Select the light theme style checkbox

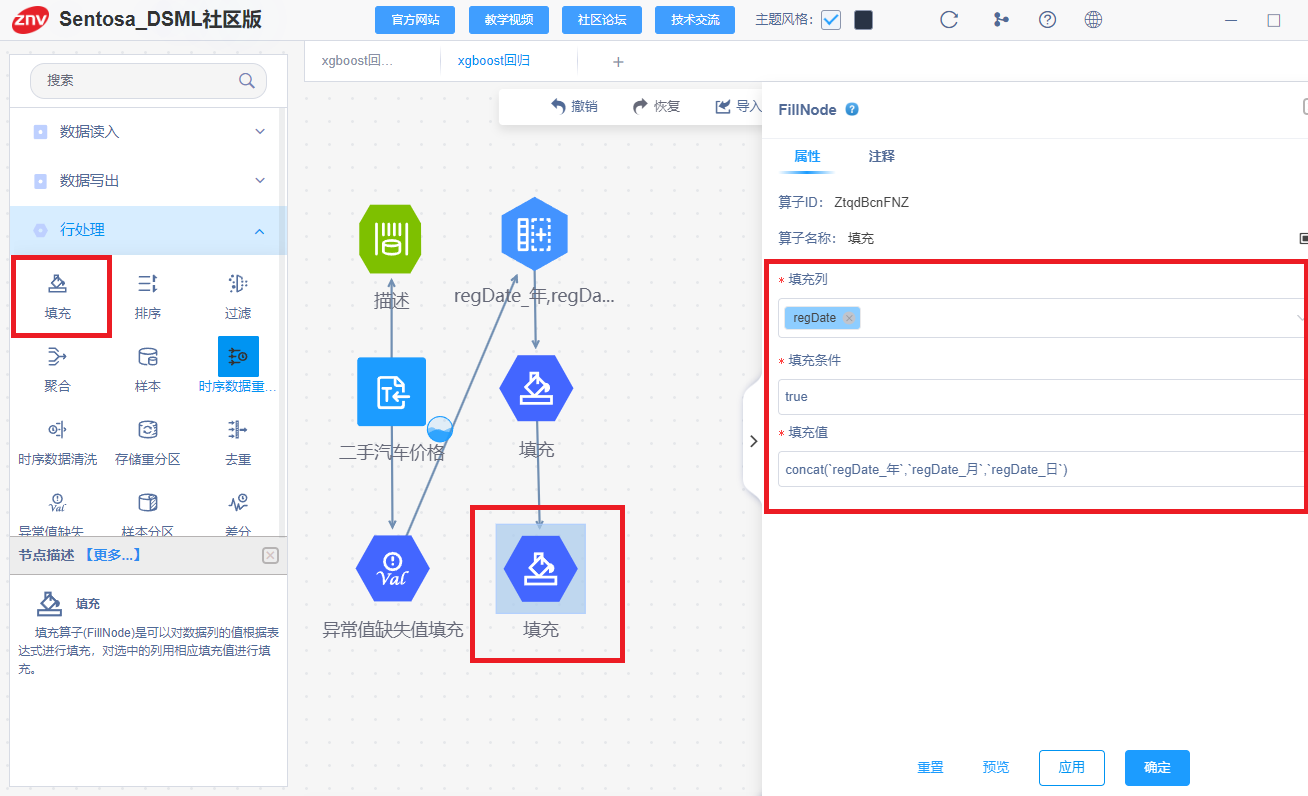tap(831, 20)
